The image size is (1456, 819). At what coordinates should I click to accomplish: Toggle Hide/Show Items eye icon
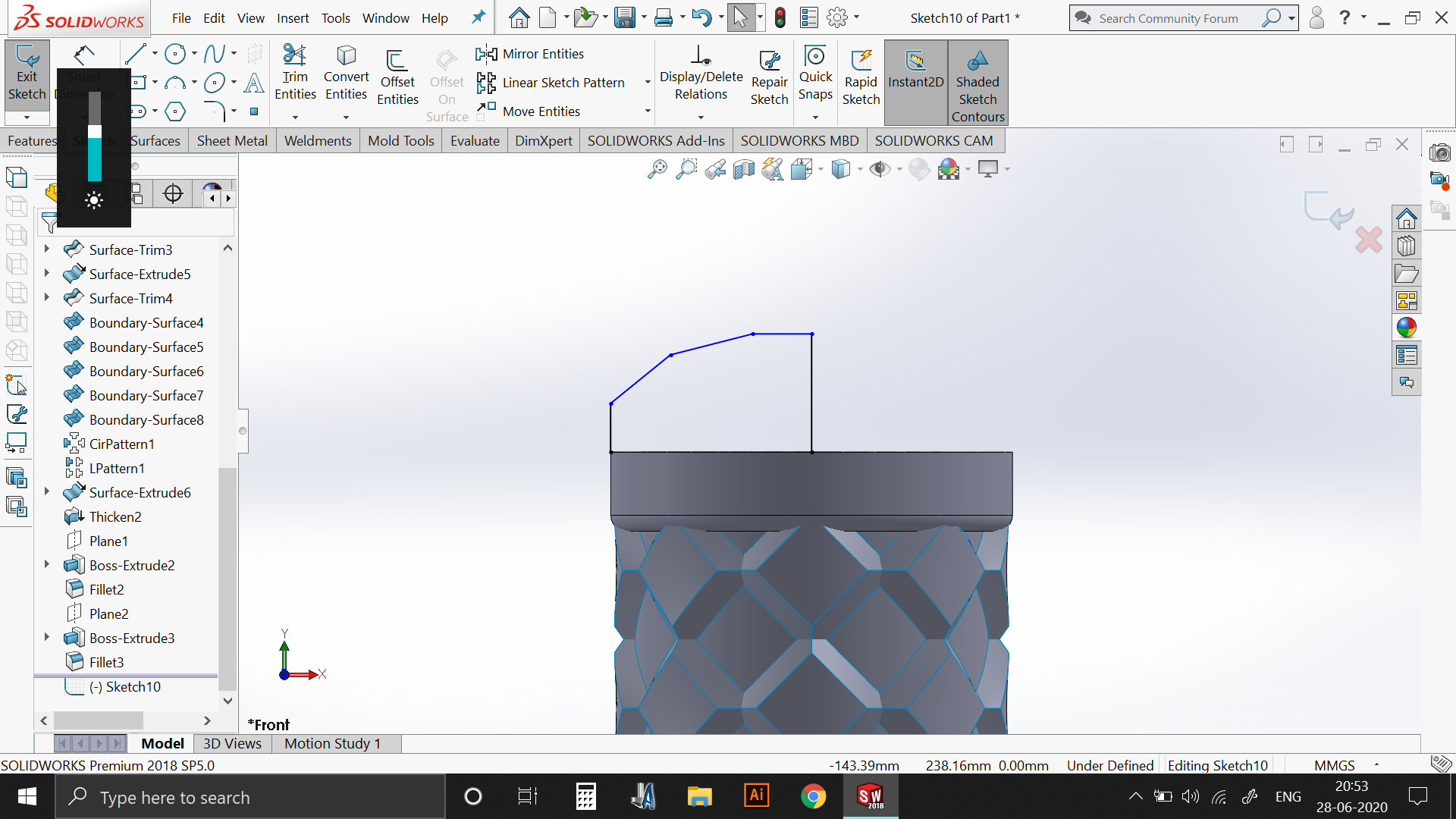(x=879, y=169)
